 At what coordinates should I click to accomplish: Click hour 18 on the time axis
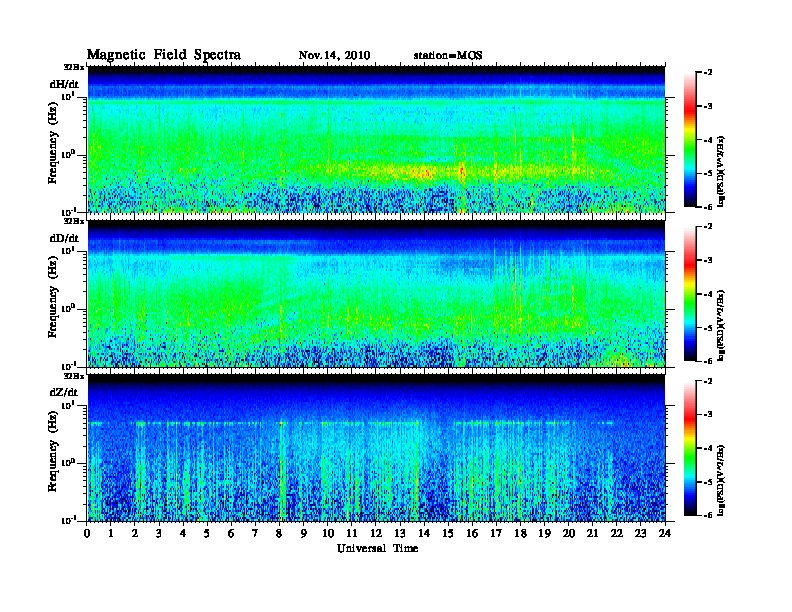pyautogui.click(x=520, y=534)
